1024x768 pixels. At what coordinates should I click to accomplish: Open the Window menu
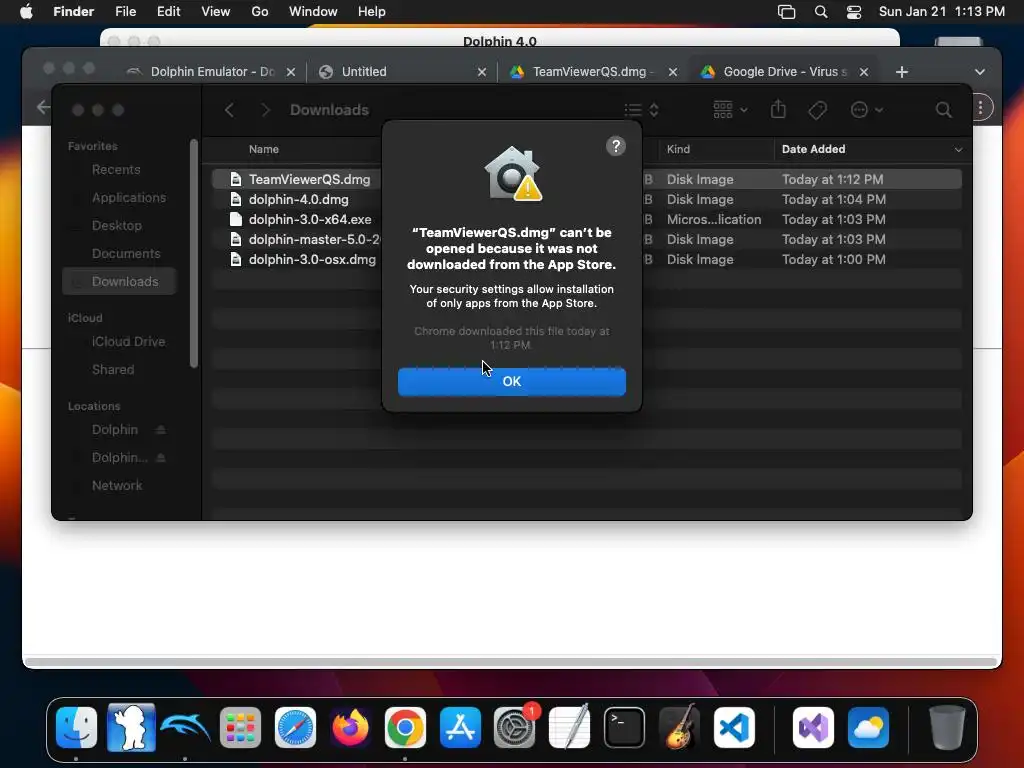pos(313,12)
